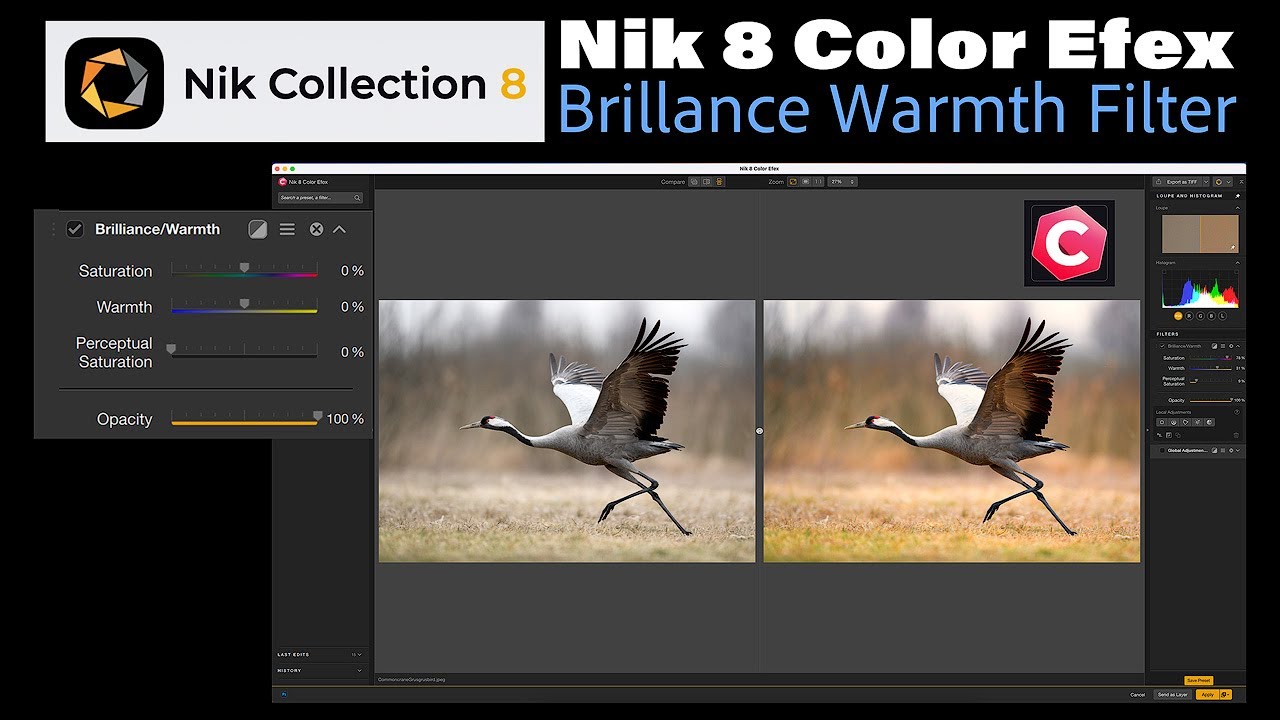
Task: Click the Loupe preview thumbnail
Action: pyautogui.click(x=1200, y=234)
